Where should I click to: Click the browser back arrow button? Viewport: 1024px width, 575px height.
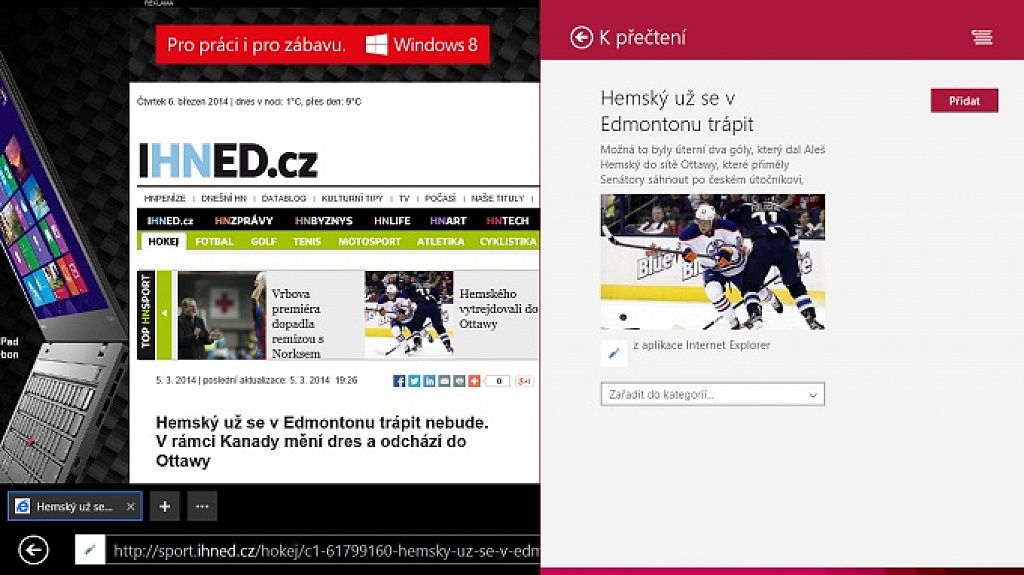(x=33, y=550)
